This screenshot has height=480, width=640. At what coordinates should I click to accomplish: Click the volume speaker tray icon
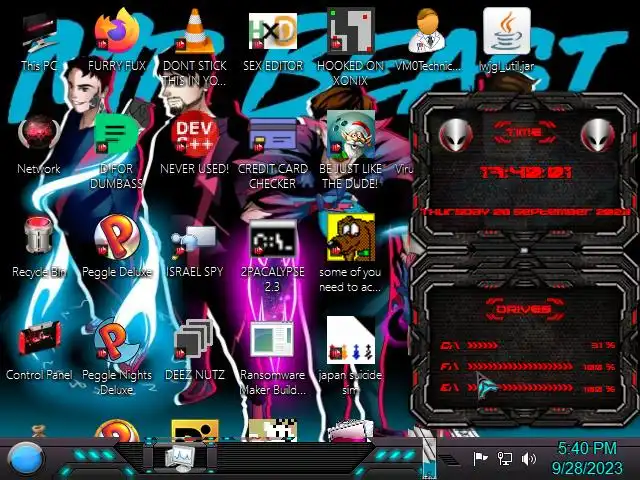(x=529, y=459)
